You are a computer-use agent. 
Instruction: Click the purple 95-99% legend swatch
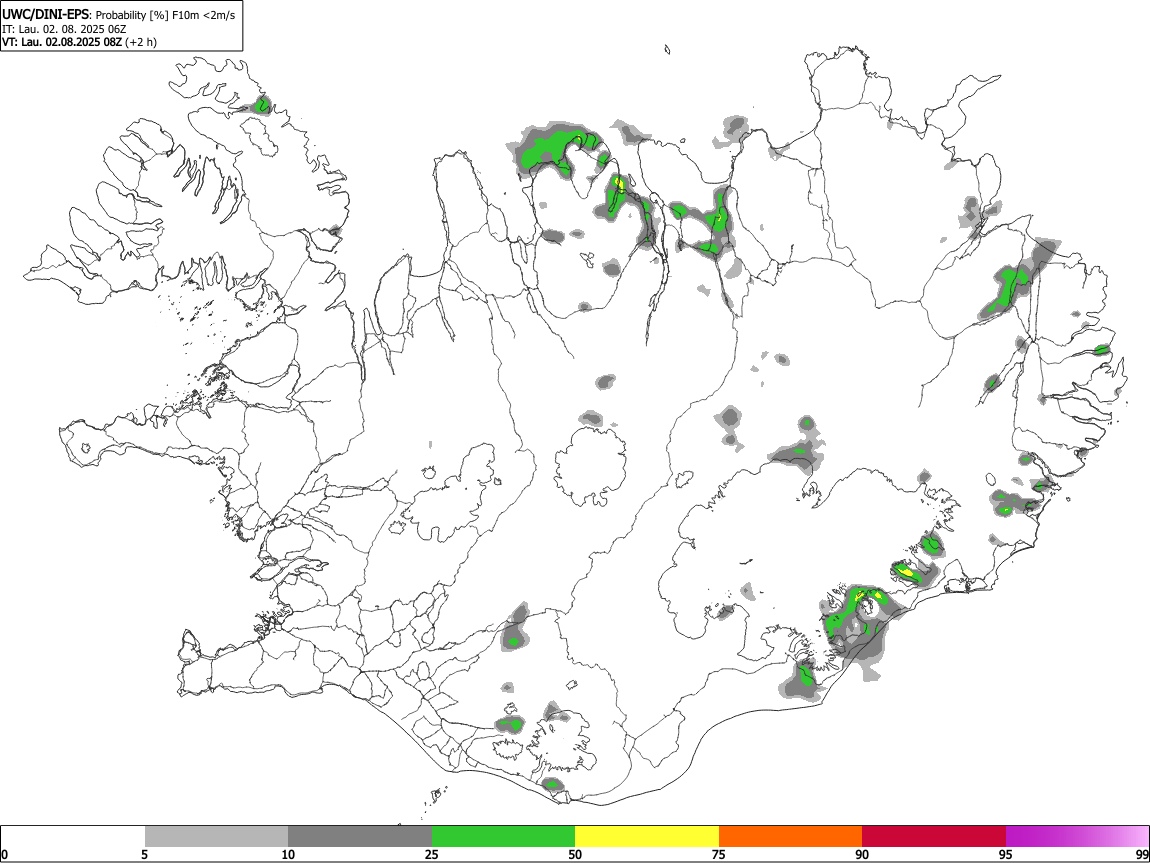tap(1077, 837)
